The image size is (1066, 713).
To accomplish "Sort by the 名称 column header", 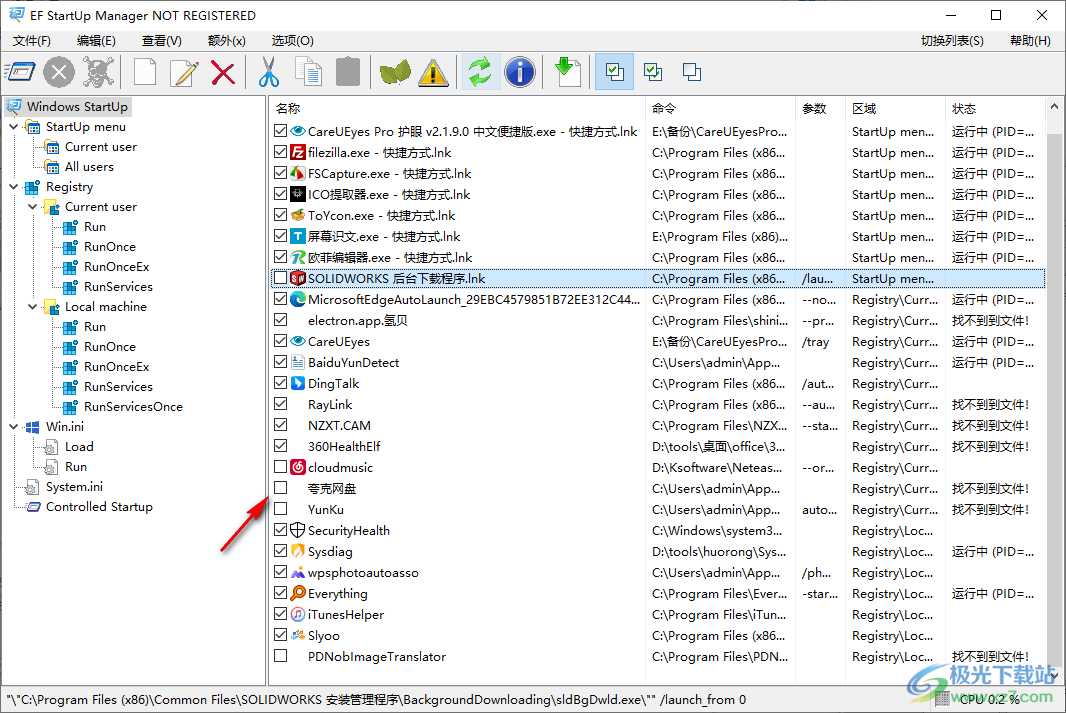I will tap(457, 109).
